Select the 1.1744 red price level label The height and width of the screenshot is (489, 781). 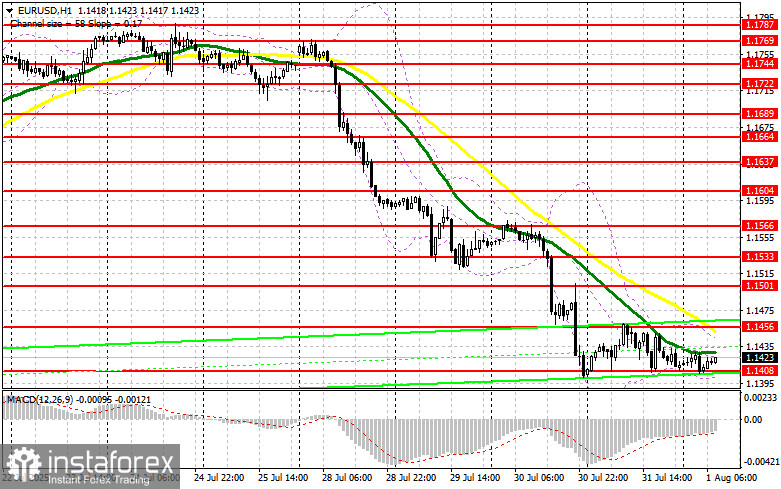[x=760, y=63]
